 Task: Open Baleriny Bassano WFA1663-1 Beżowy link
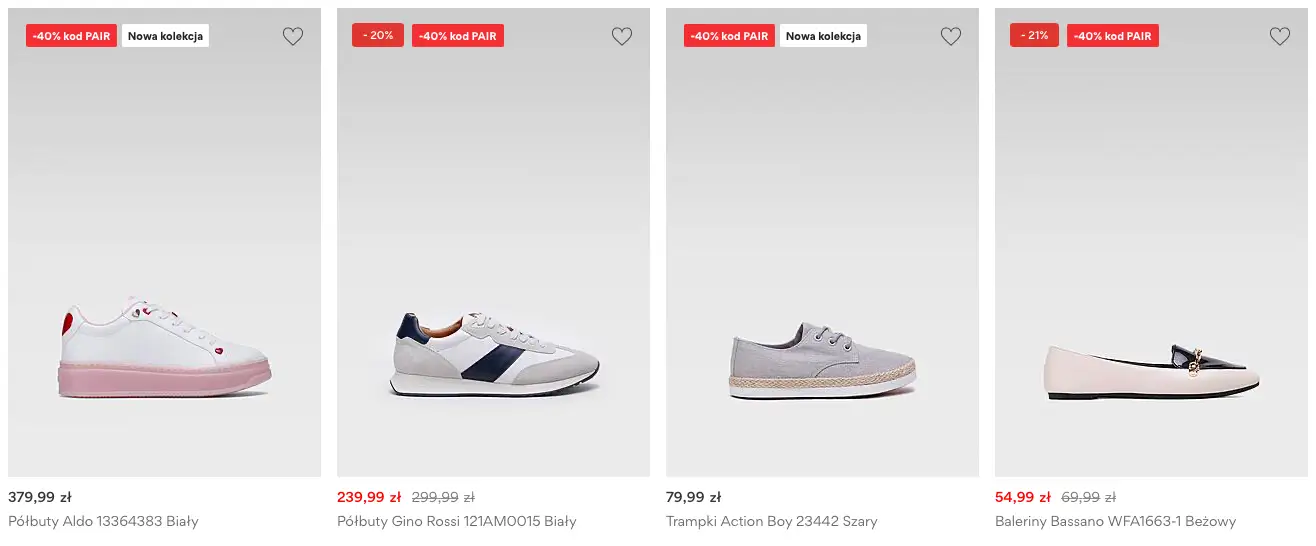click(1115, 521)
